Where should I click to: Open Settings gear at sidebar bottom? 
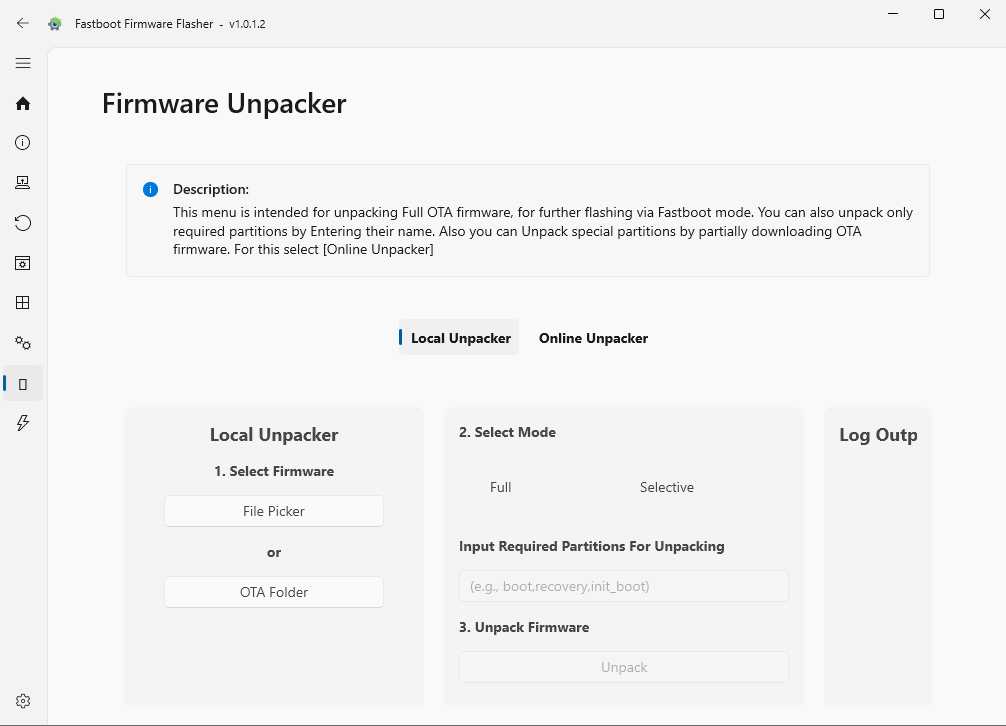23,701
